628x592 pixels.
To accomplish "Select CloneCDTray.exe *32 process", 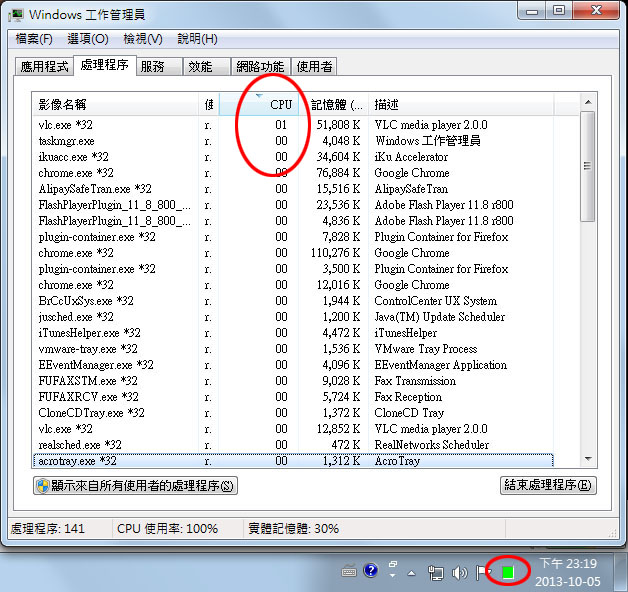I will pos(293,413).
